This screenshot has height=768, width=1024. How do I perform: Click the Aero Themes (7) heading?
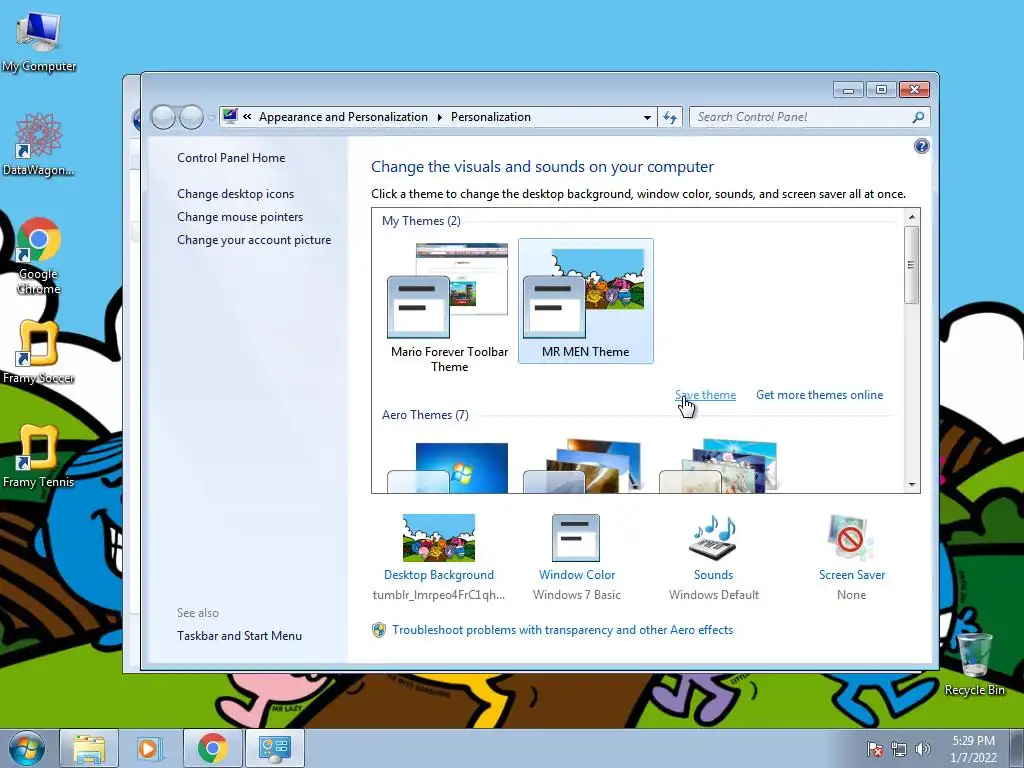(425, 415)
